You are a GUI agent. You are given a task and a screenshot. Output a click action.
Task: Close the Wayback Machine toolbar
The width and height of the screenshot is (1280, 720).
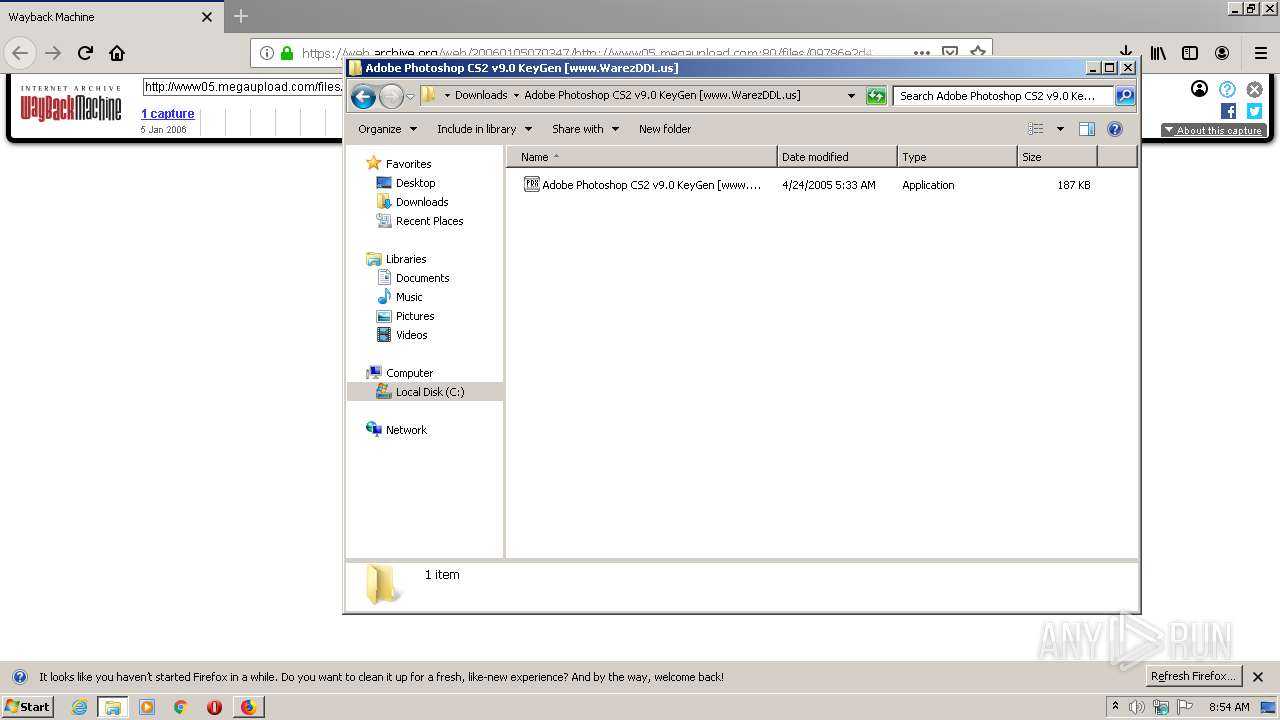[1255, 89]
